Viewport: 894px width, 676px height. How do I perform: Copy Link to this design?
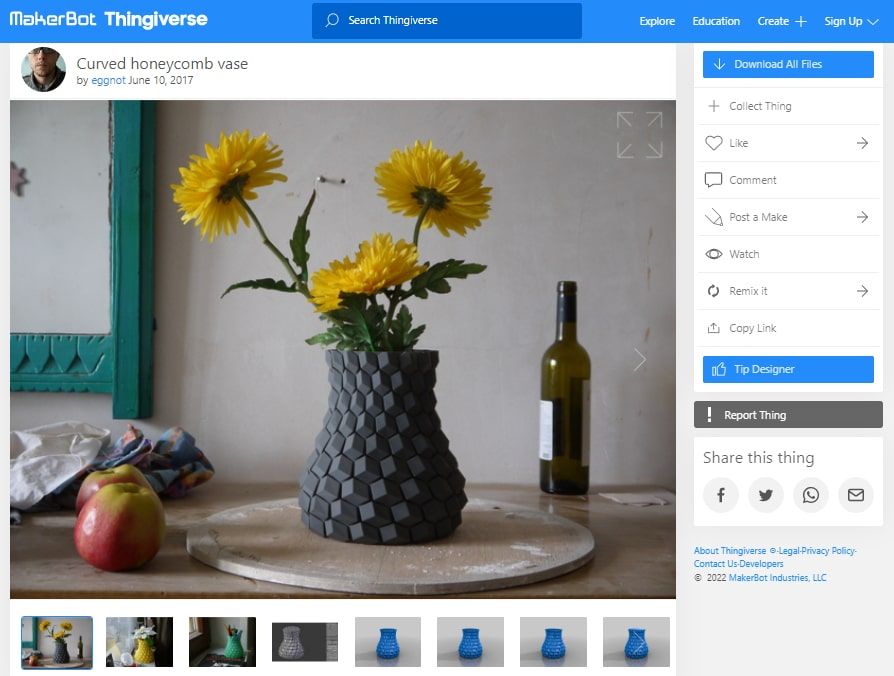[x=713, y=327]
